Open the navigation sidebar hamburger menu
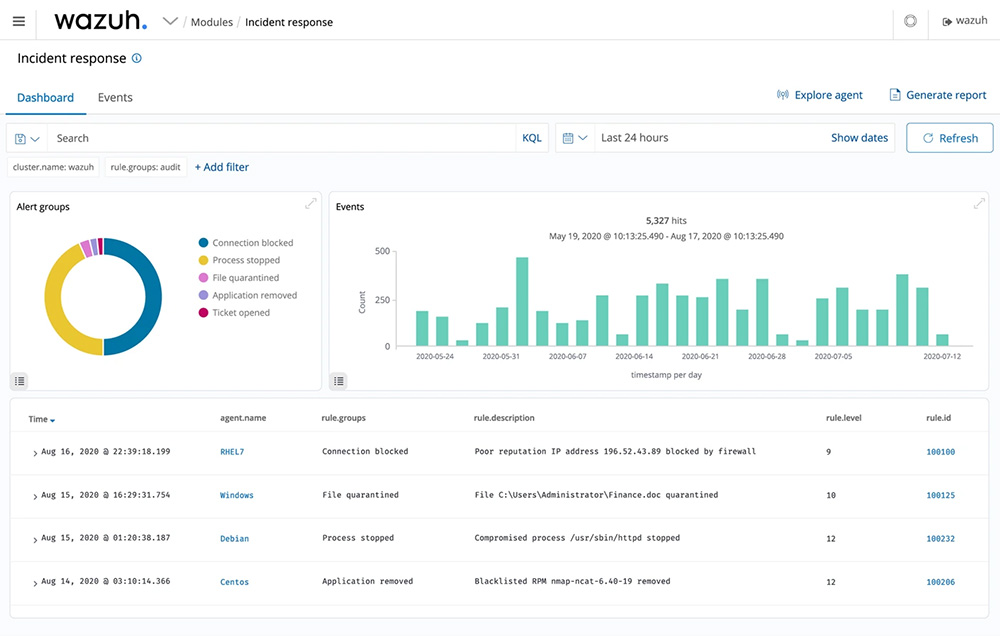1000x636 pixels. (x=18, y=21)
